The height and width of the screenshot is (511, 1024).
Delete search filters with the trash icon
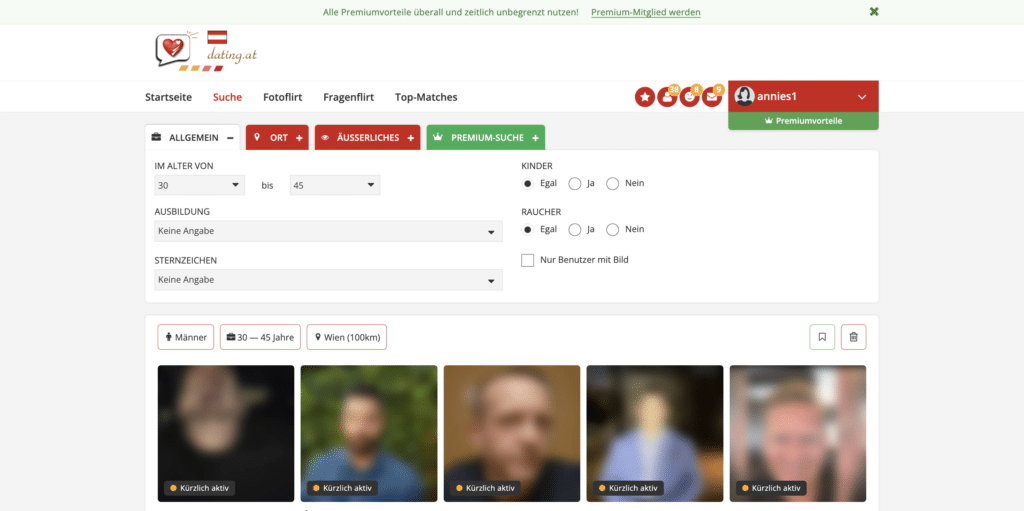point(854,337)
